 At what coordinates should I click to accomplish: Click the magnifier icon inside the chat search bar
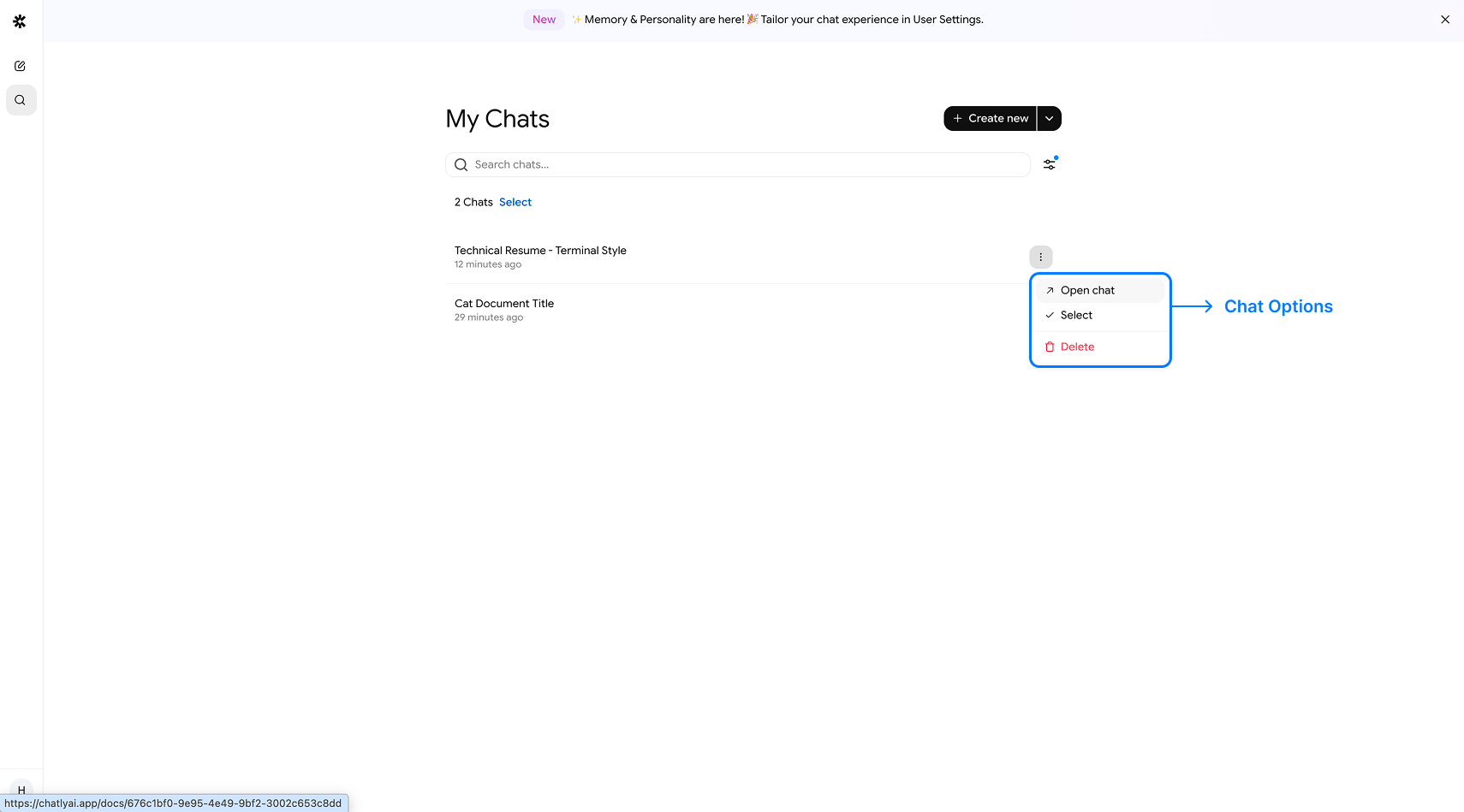(461, 165)
